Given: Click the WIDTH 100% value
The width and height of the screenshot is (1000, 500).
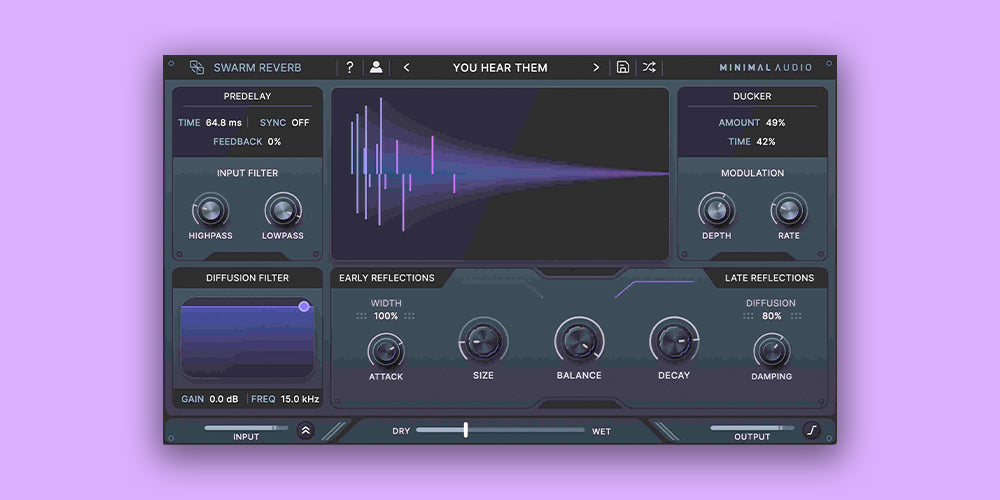Looking at the screenshot, I should [x=386, y=316].
